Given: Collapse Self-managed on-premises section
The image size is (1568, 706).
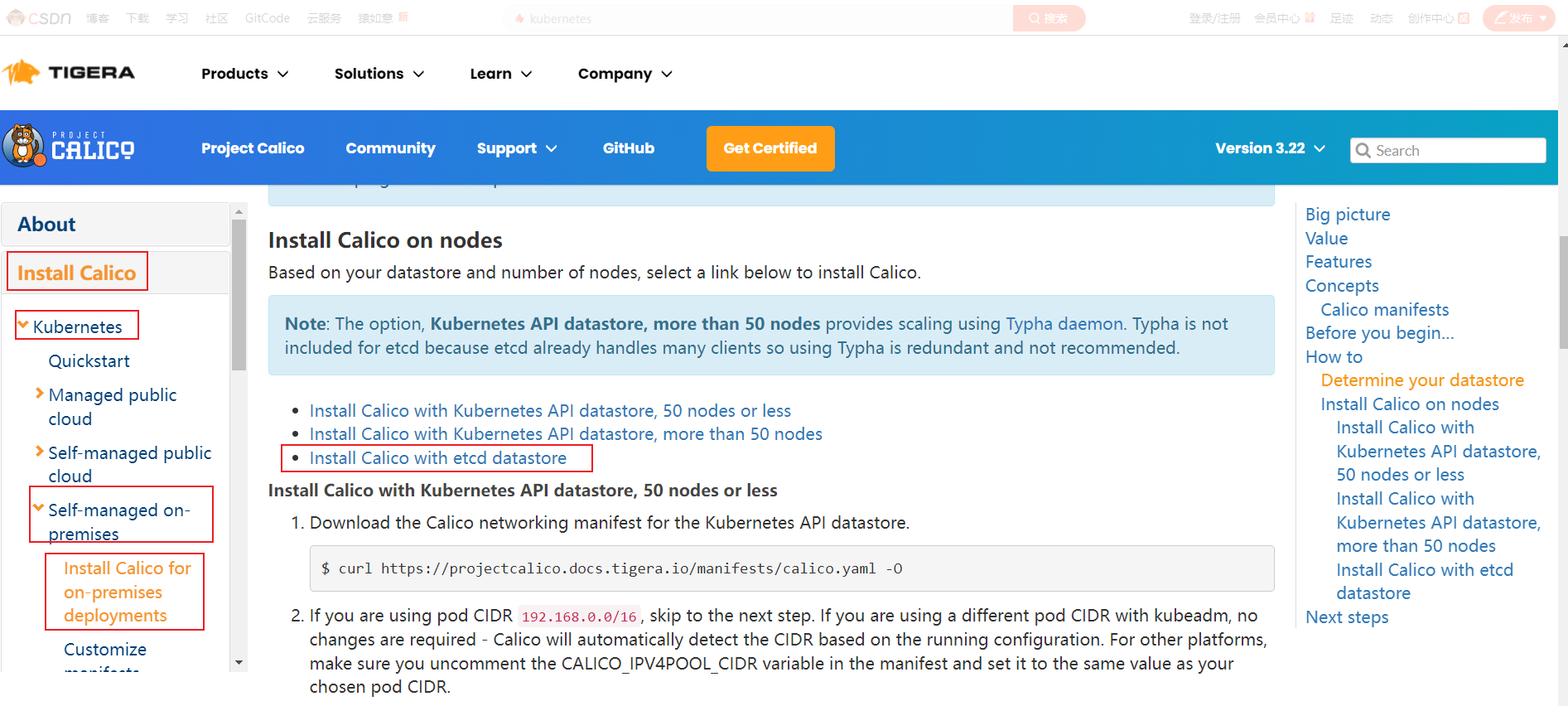Looking at the screenshot, I should pyautogui.click(x=38, y=508).
